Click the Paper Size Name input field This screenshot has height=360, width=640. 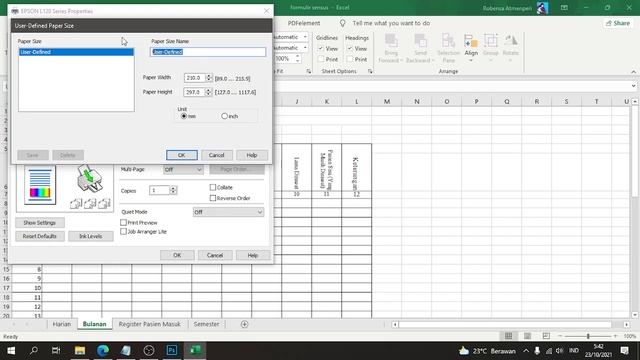pyautogui.click(x=208, y=52)
